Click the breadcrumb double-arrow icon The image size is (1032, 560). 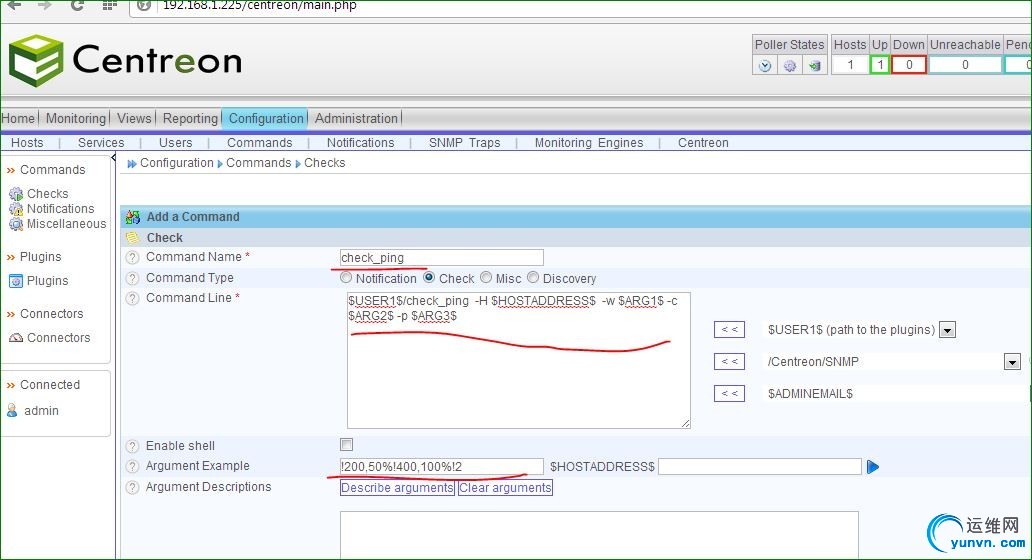click(132, 163)
